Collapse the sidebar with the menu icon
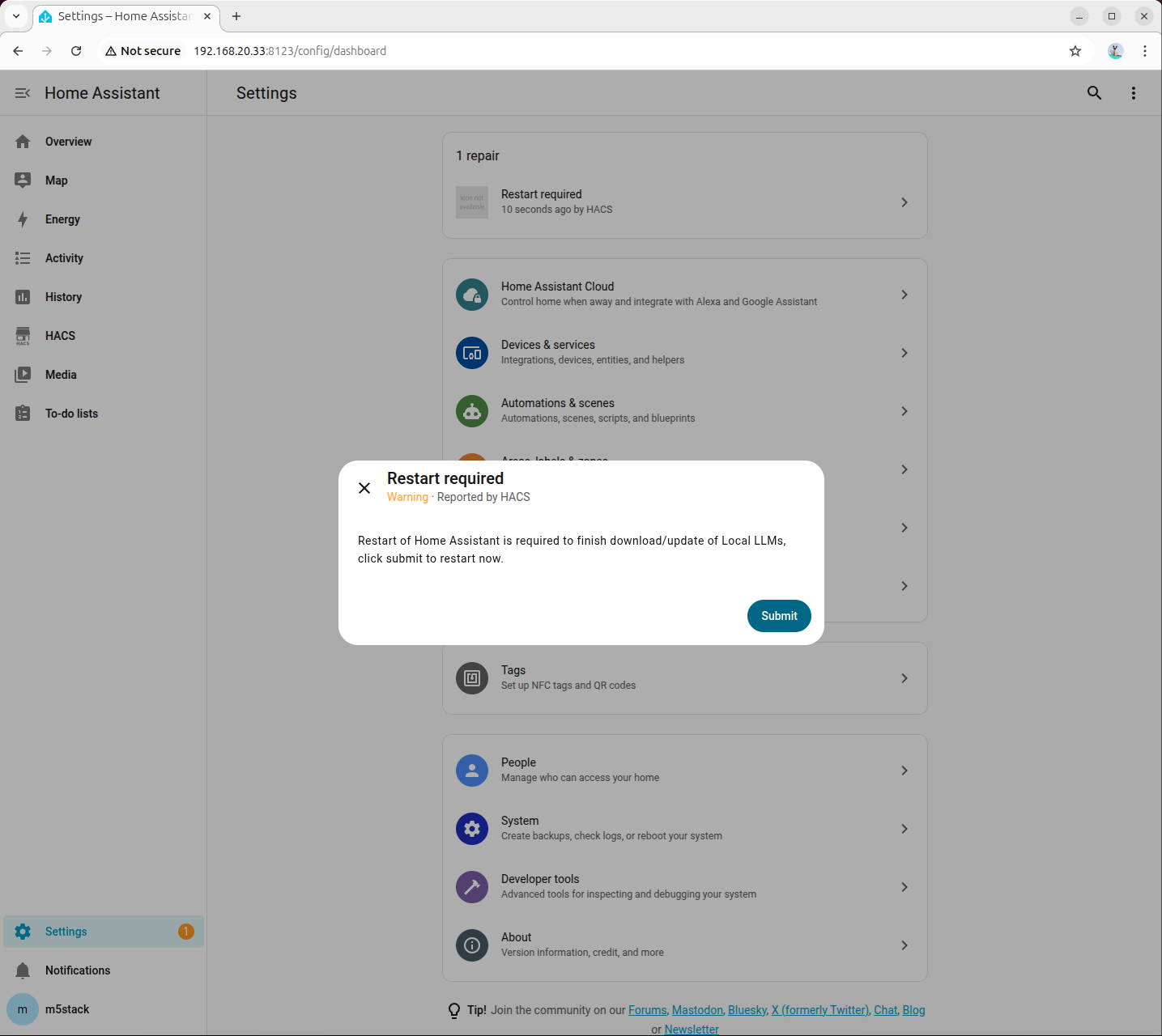 click(x=23, y=93)
